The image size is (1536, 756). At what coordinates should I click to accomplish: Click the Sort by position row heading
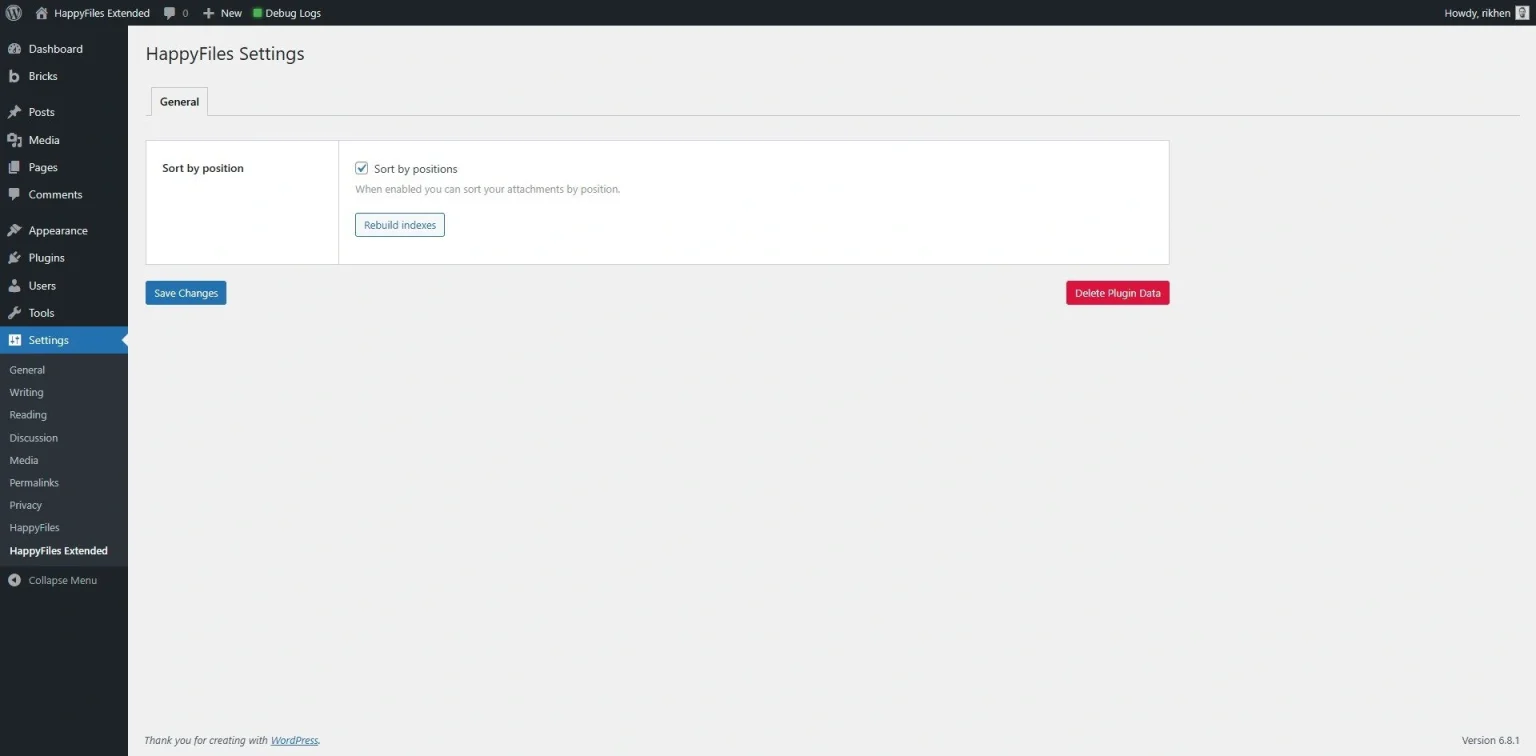[x=203, y=168]
